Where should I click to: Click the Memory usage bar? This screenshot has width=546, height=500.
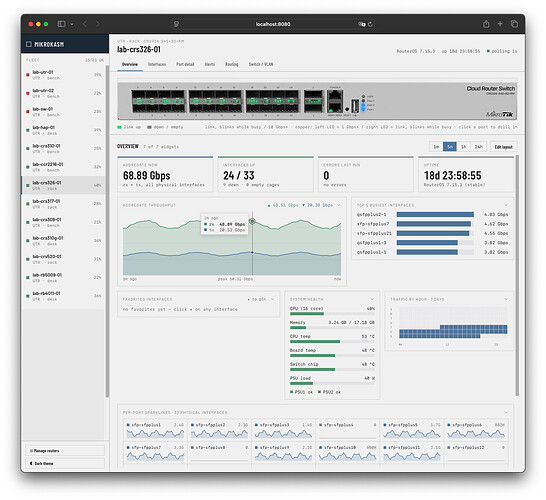(x=332, y=328)
